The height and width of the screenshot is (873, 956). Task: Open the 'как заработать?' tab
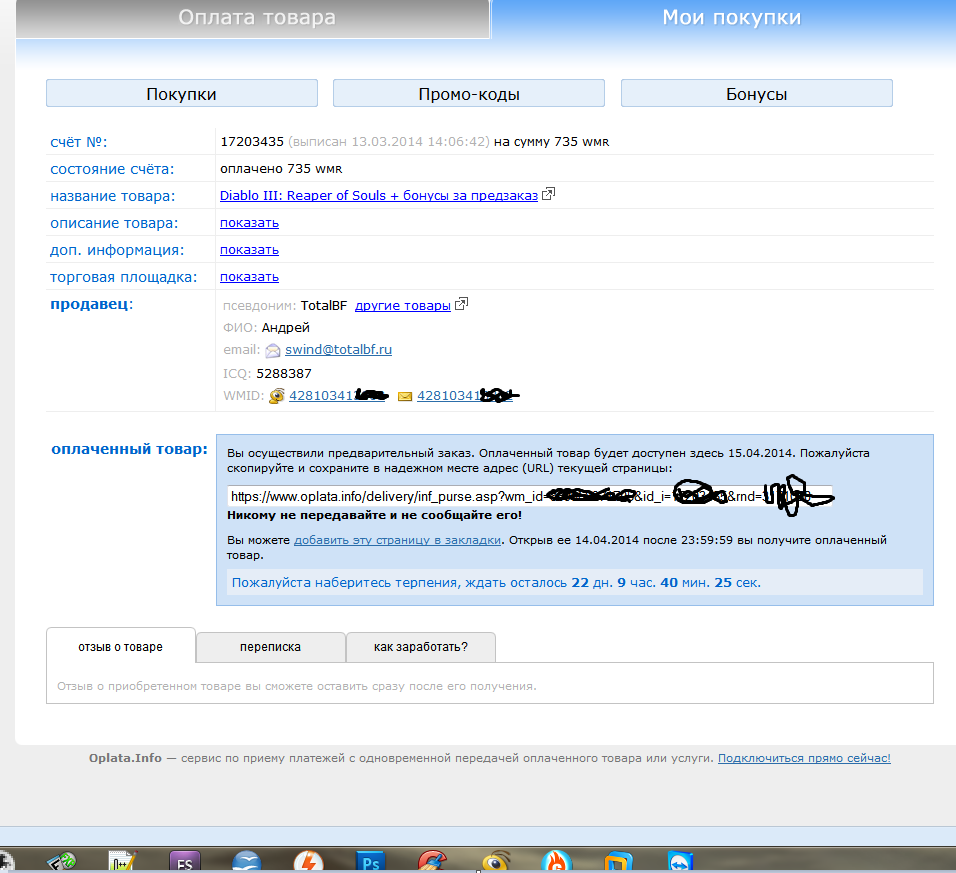420,647
